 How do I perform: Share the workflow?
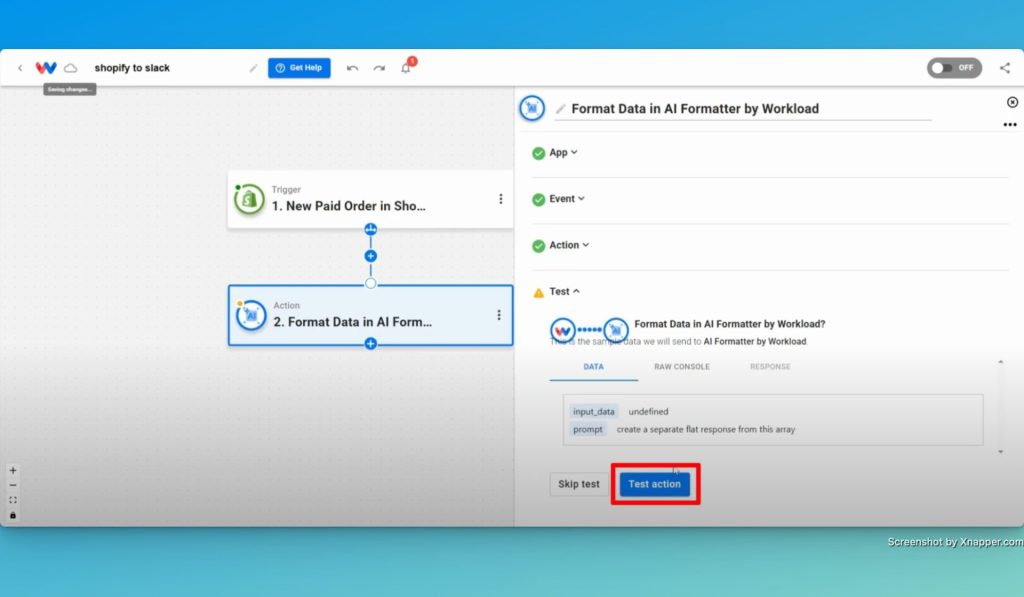(1005, 68)
